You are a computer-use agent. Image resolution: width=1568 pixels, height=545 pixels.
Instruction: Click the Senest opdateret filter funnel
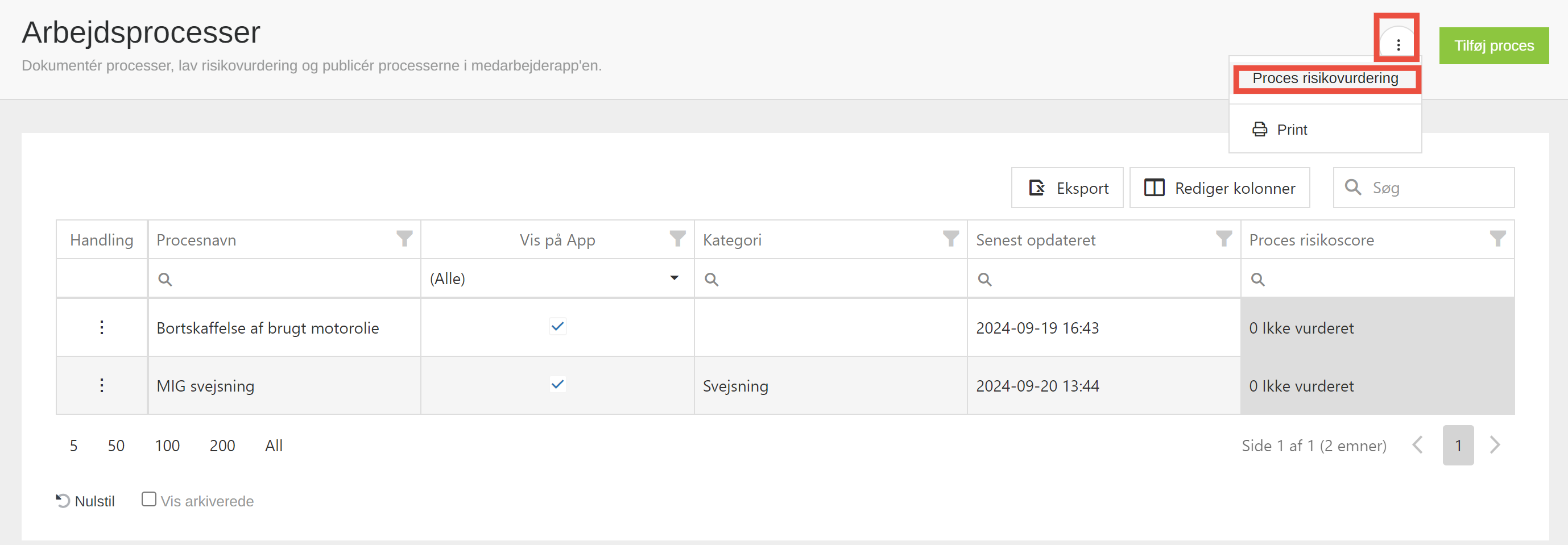1223,239
